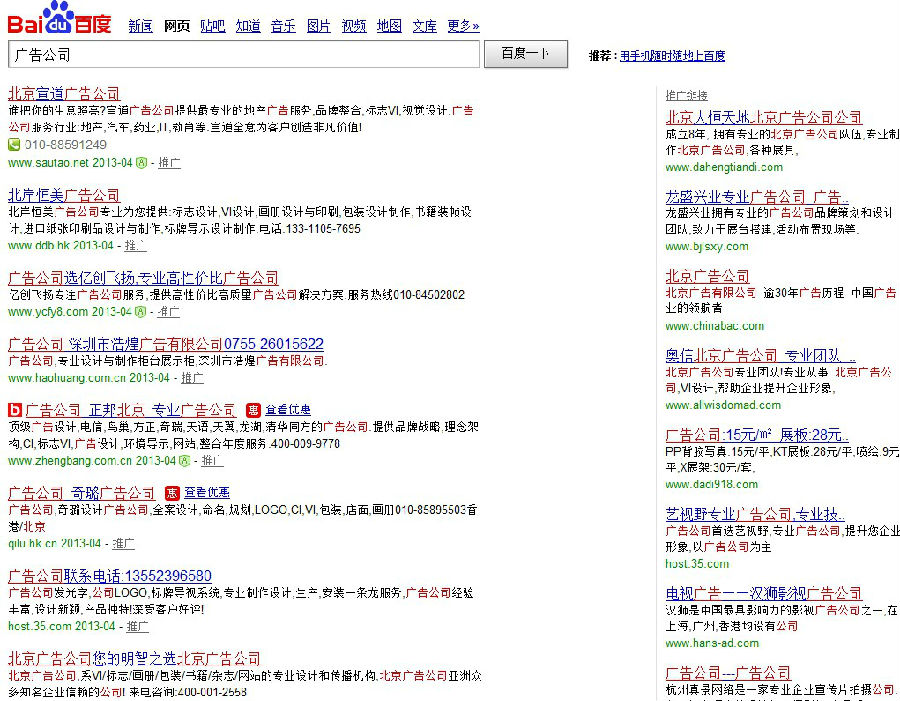Select the 网页 tab
This screenshot has height=701, width=900.
pos(177,26)
